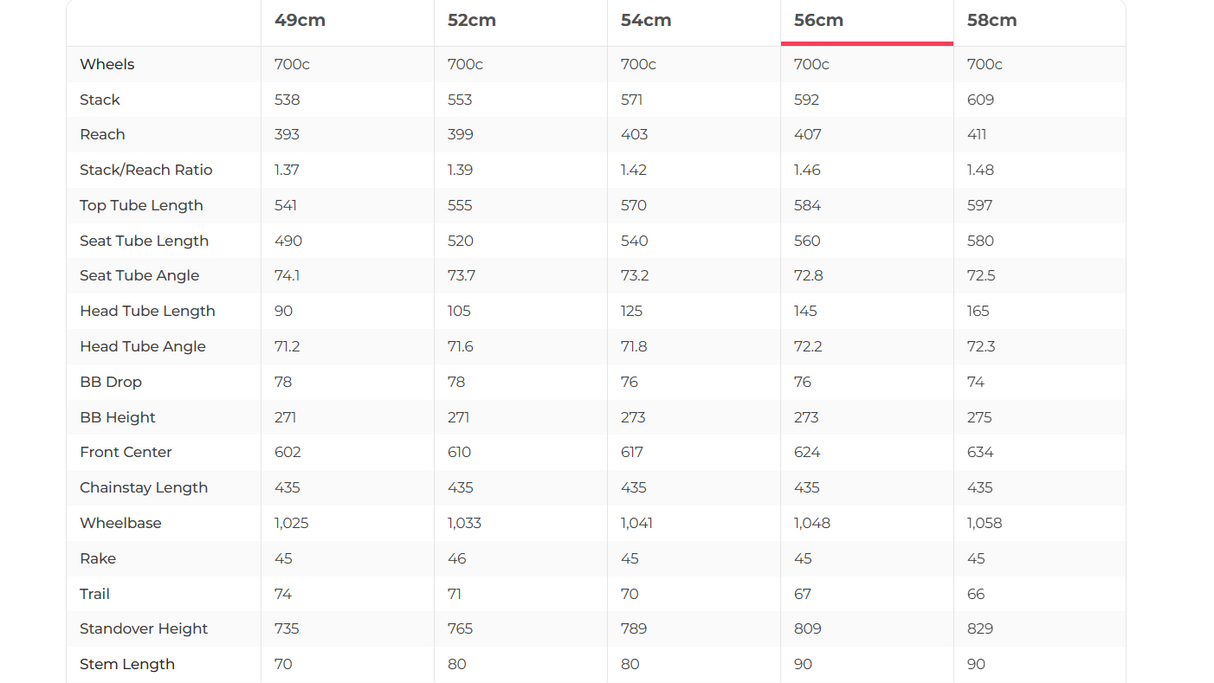Click the BB Drop row label
This screenshot has width=1214, height=683.
point(111,382)
